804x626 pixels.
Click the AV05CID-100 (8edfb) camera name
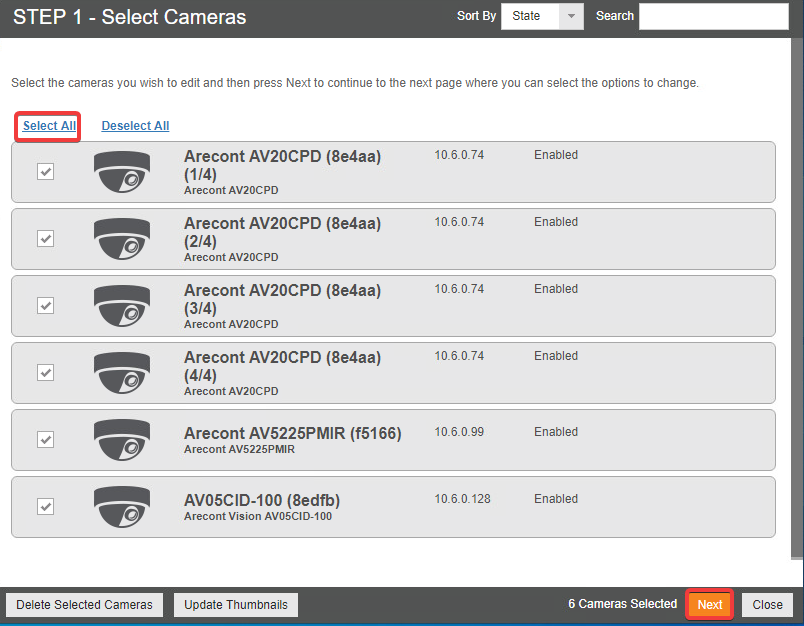(x=262, y=500)
